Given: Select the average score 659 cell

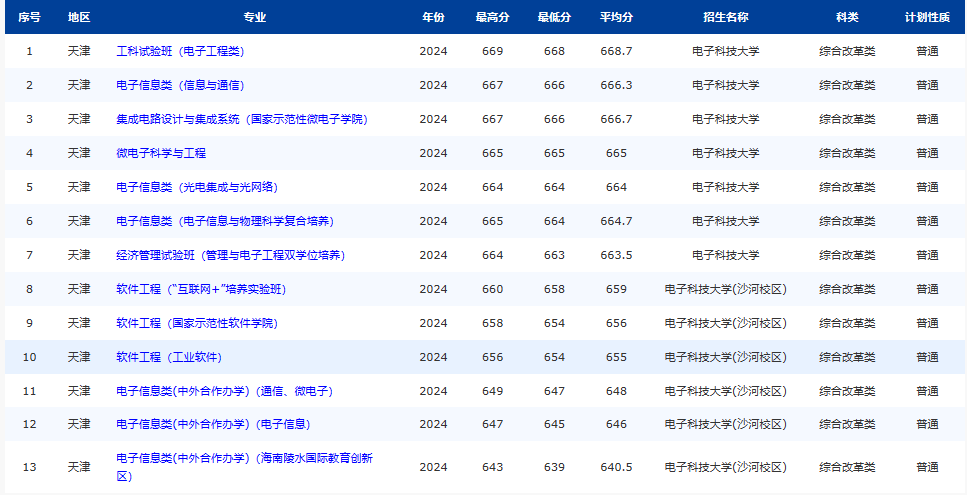Looking at the screenshot, I should (x=616, y=288).
